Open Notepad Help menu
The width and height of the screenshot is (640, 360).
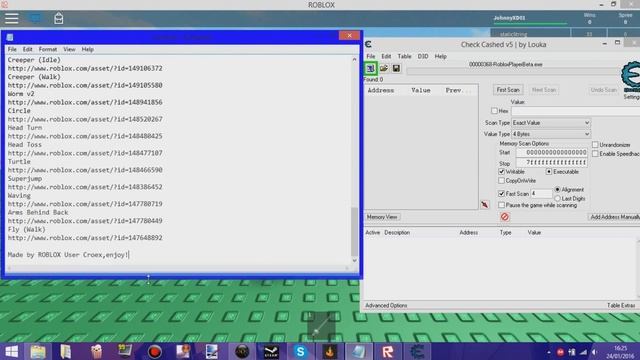(x=87, y=49)
